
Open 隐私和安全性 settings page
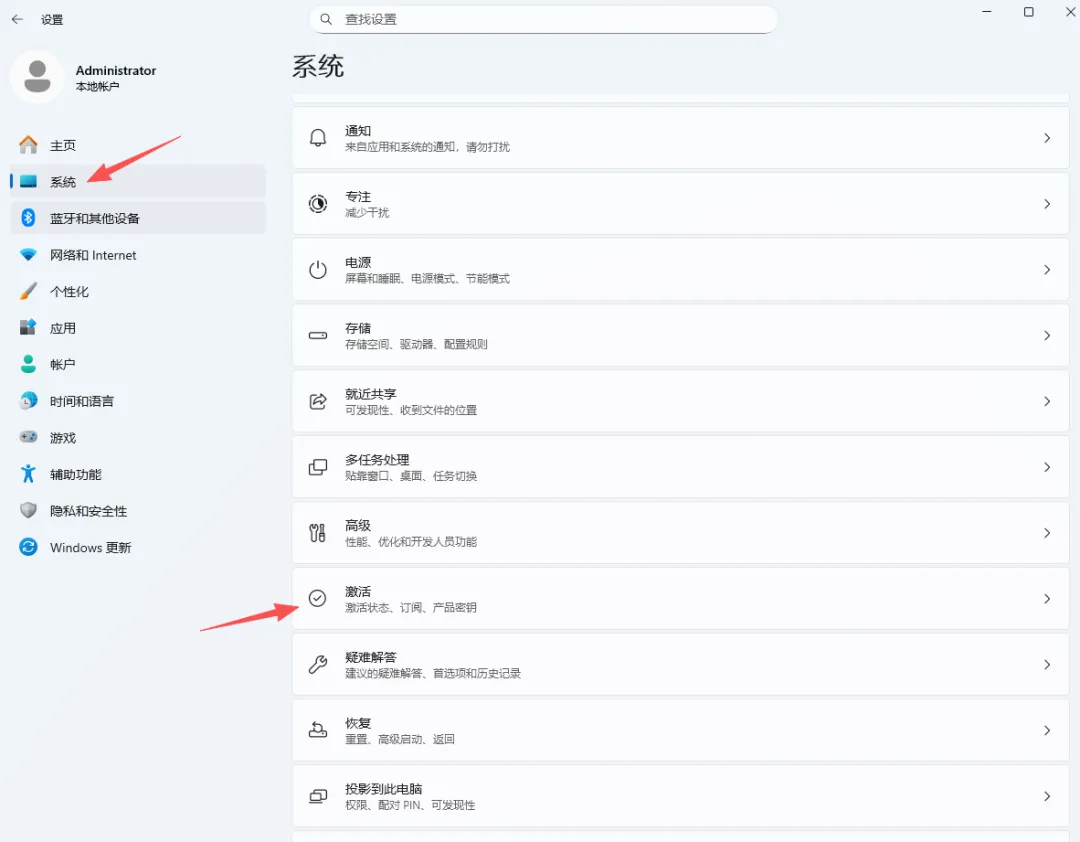138,510
